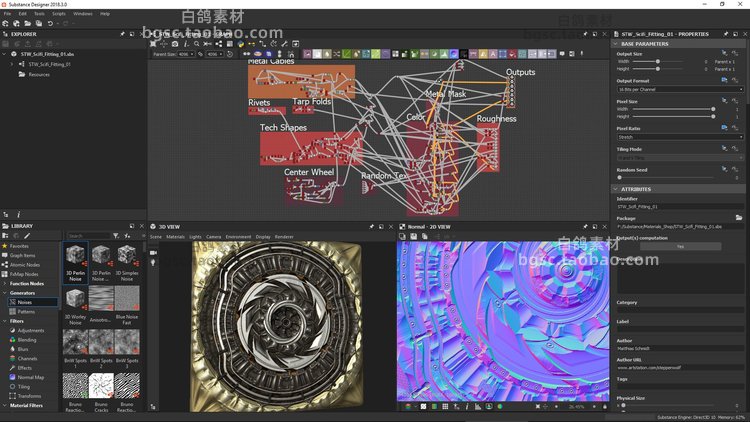750x422 pixels.
Task: Click the new substance icon in main toolbar
Action: 5,23
